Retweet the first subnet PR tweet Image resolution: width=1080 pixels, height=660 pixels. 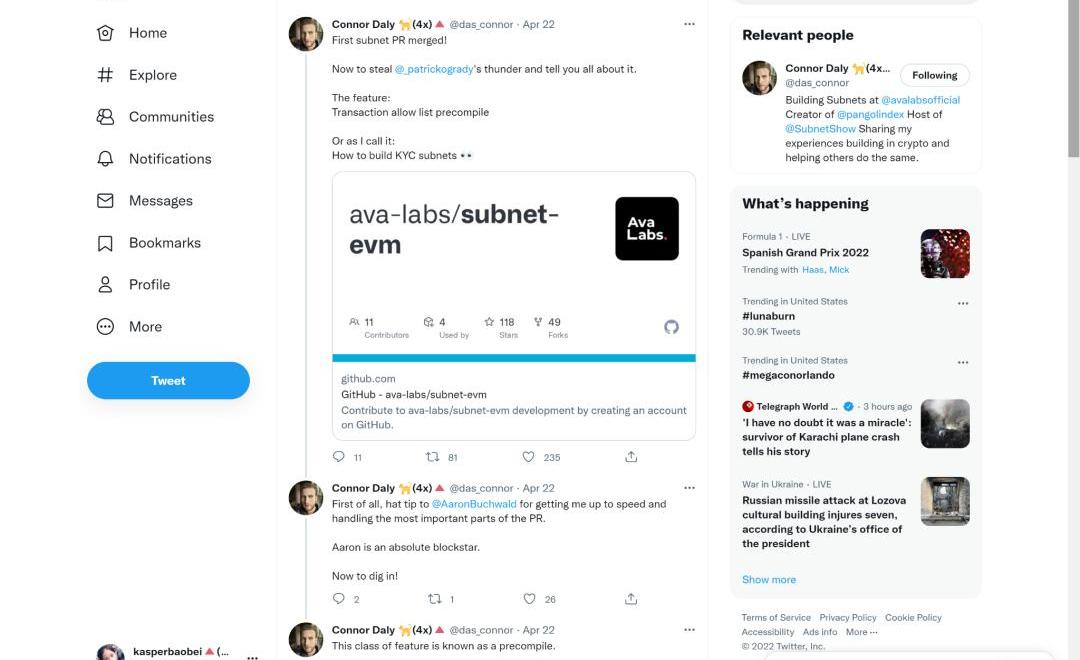click(433, 457)
